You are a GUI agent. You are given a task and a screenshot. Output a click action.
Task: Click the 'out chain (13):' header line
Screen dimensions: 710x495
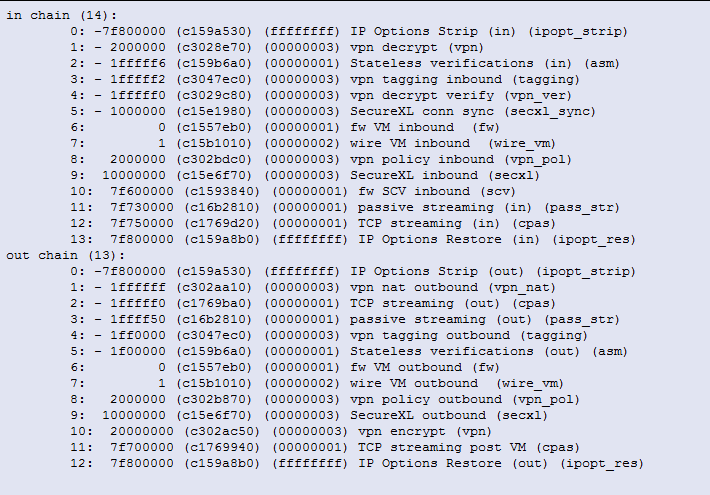tap(66, 255)
